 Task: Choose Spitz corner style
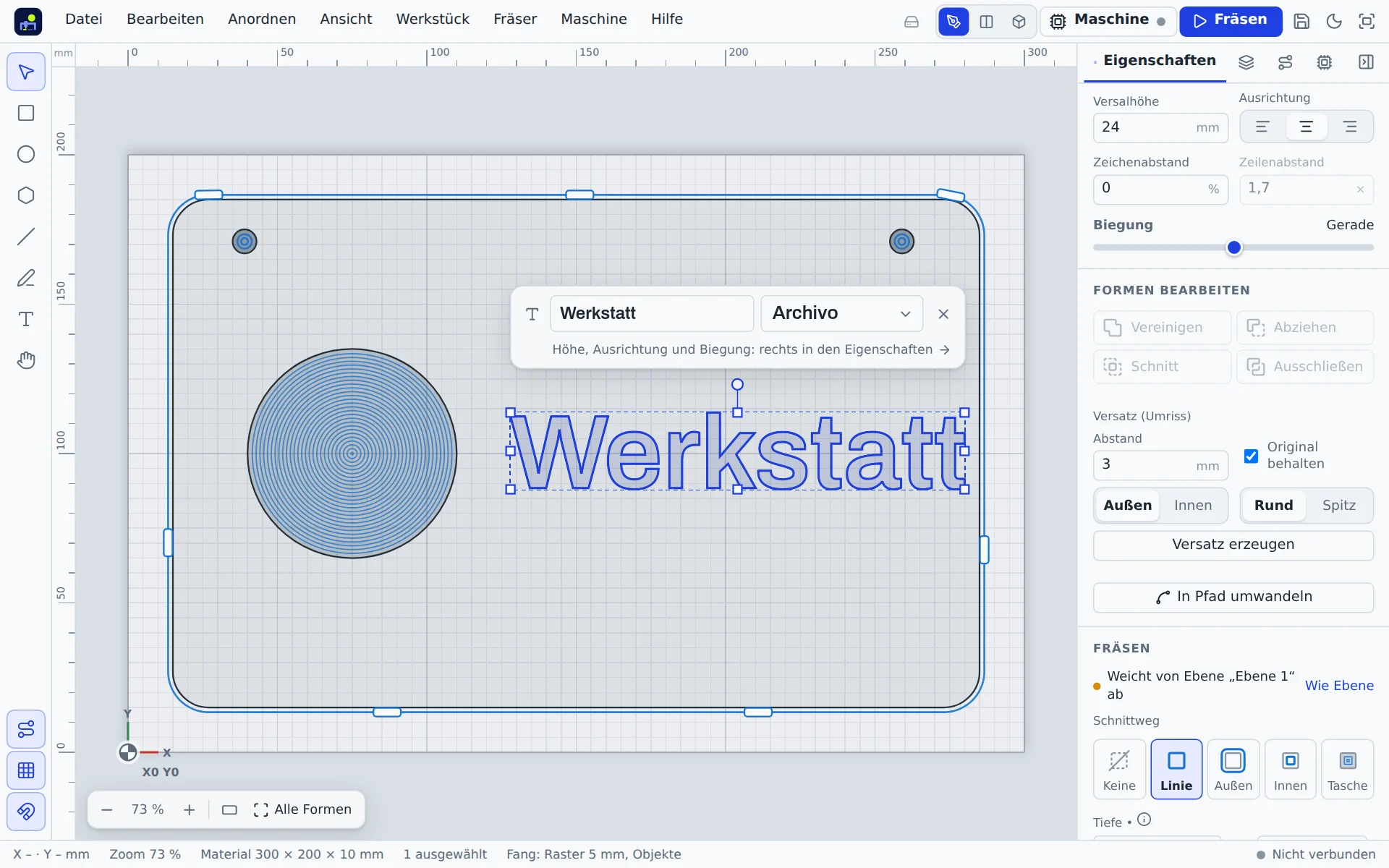point(1338,506)
